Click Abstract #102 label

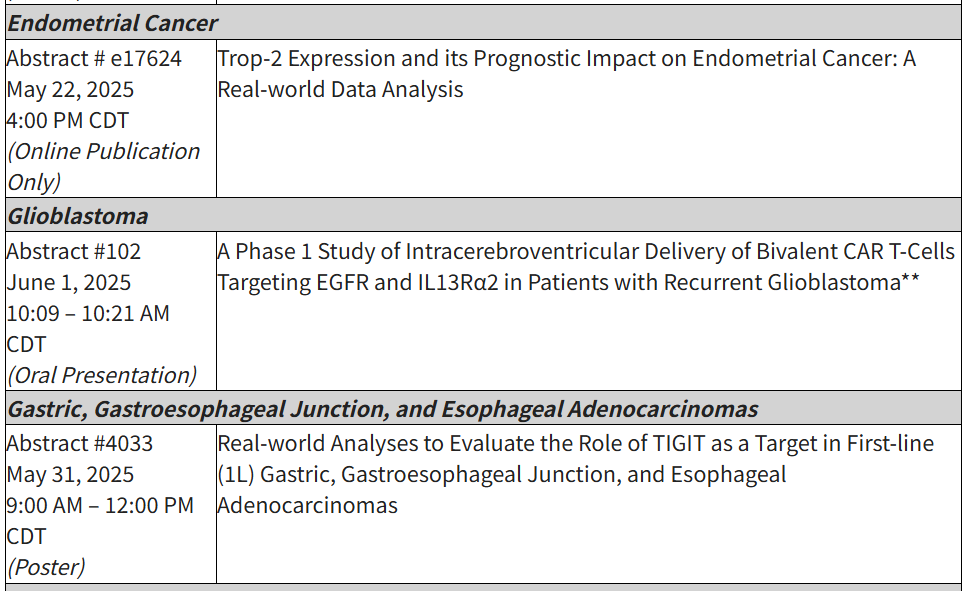tap(74, 251)
